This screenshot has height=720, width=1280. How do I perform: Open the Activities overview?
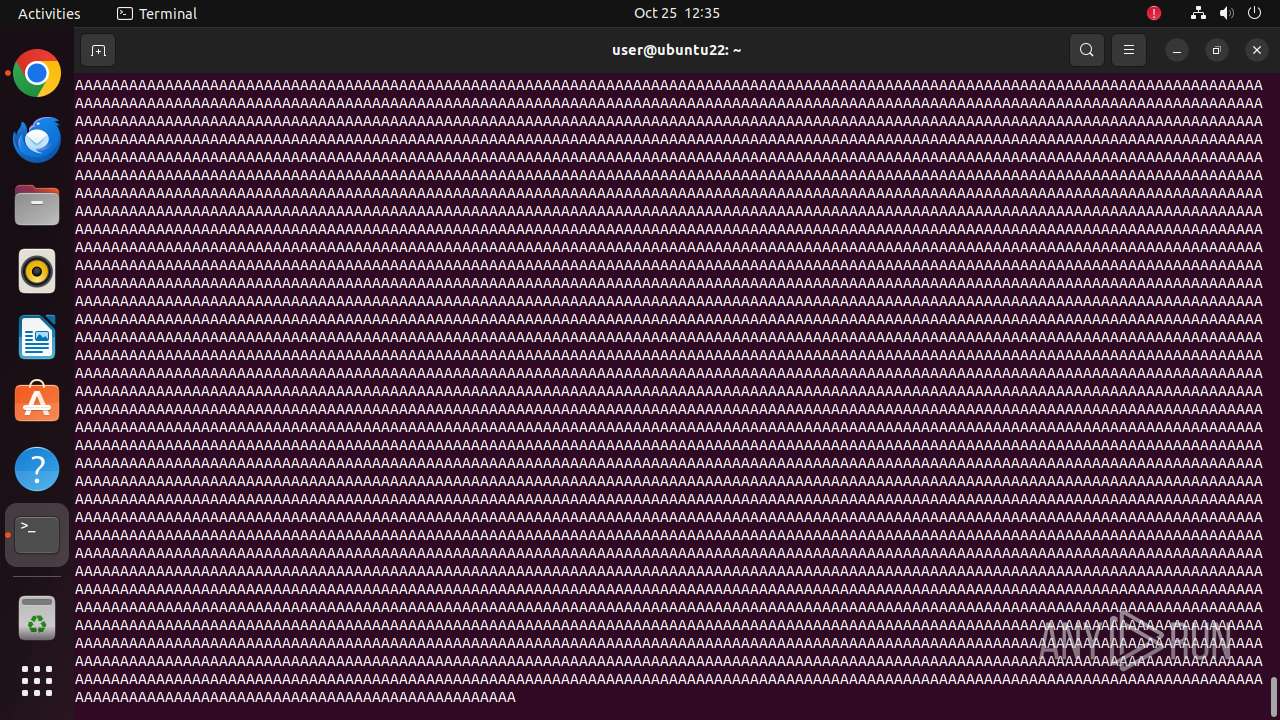coord(49,13)
